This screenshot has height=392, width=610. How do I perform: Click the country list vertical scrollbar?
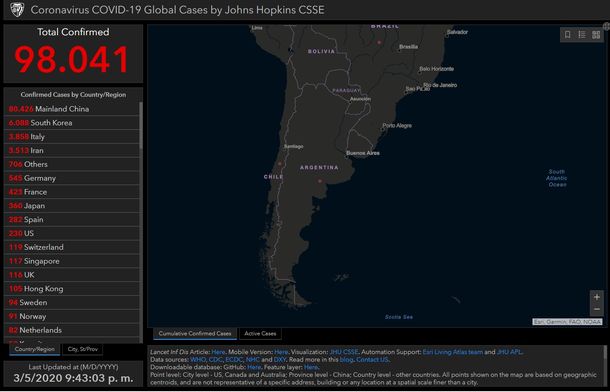[141, 125]
